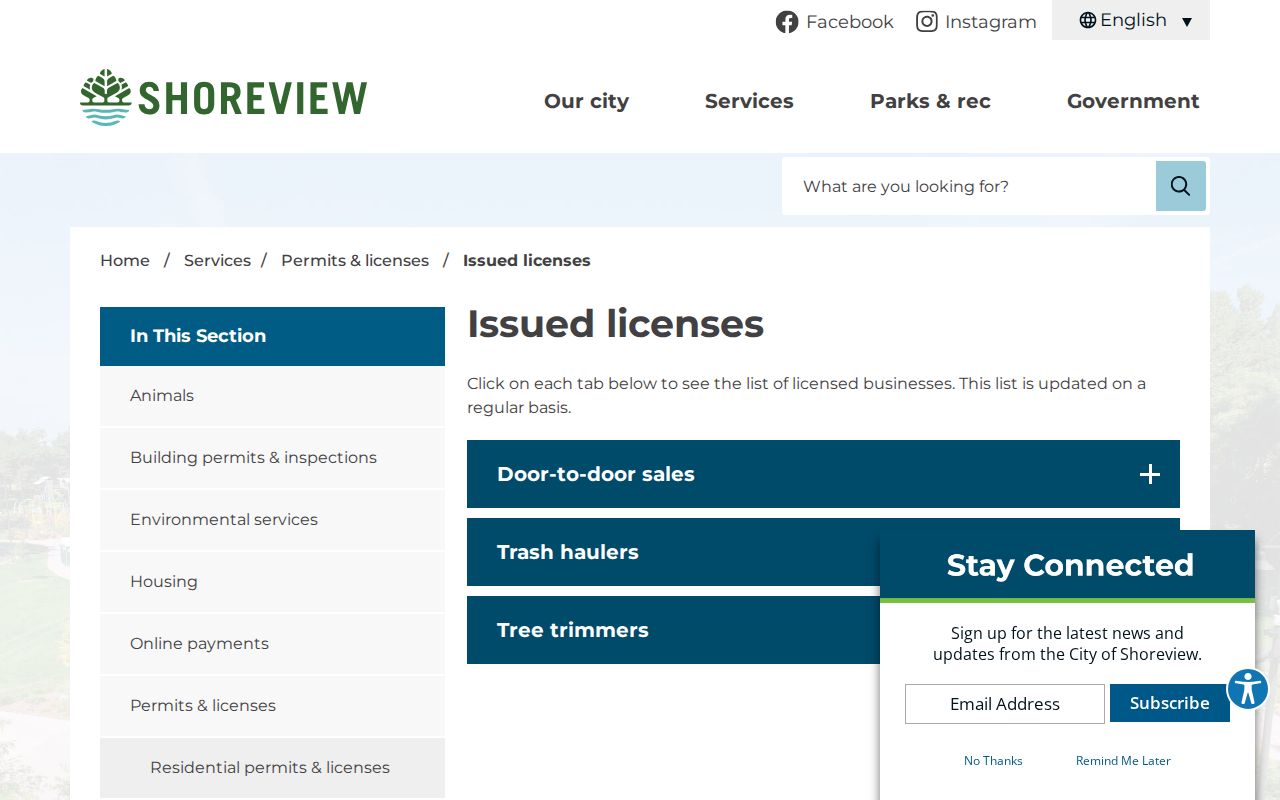Open Residential permits & licenses sidebar link

coord(272,768)
